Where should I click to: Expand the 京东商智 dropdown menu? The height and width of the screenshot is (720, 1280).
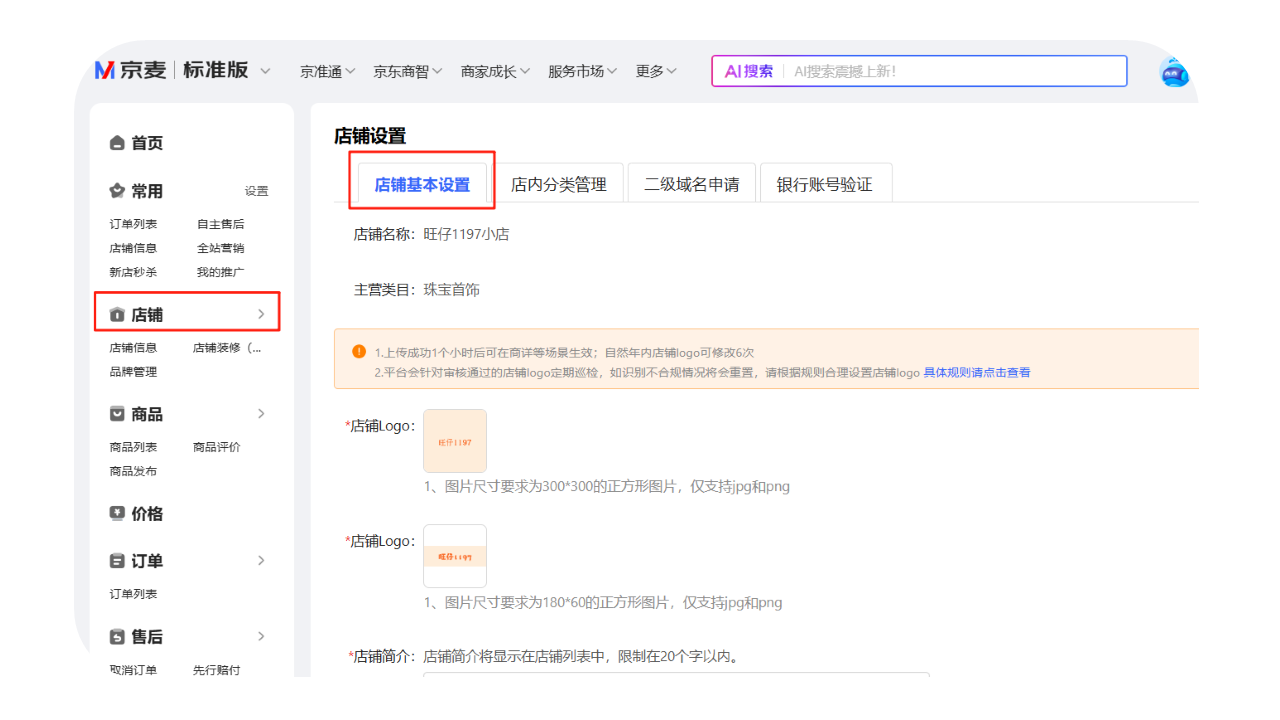coord(407,72)
